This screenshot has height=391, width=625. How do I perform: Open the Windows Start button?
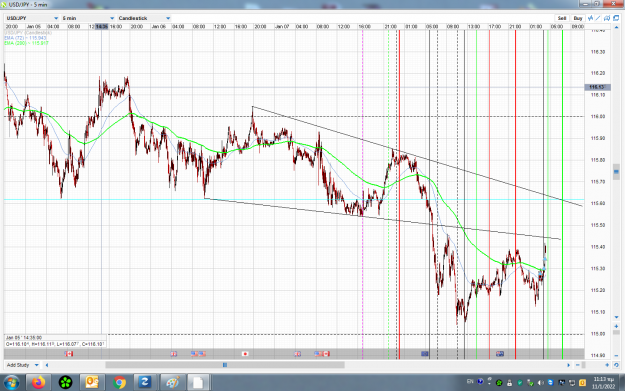pyautogui.click(x=11, y=383)
